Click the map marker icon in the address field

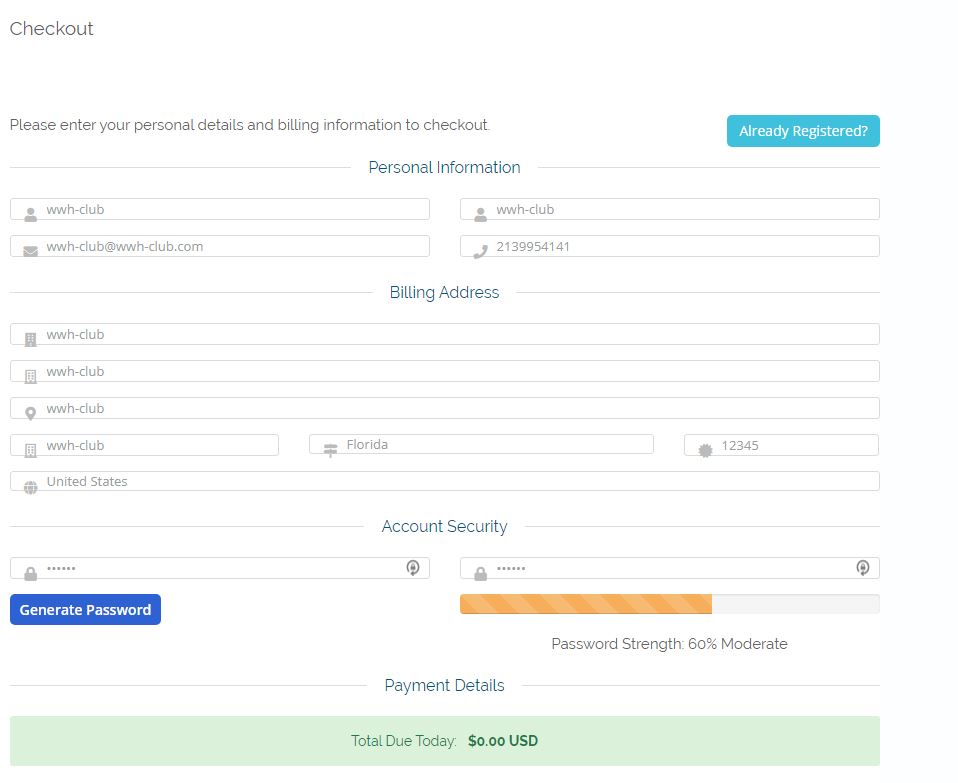pos(30,414)
